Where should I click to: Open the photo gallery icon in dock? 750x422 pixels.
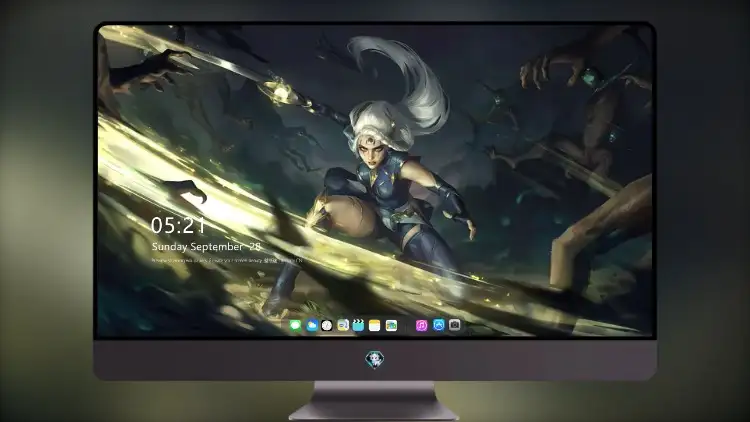[391, 326]
